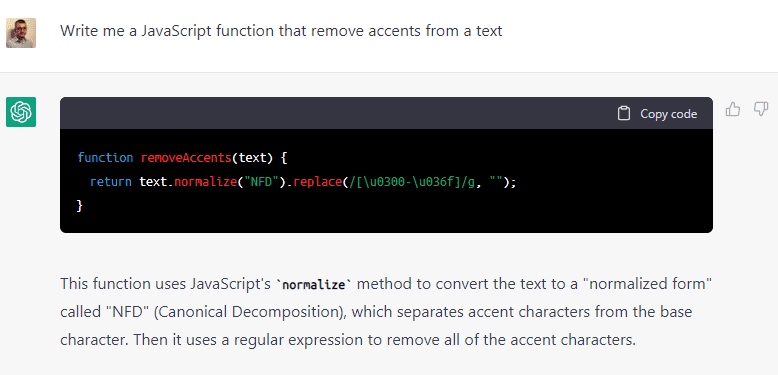Select the removeAccents function name
Image resolution: width=778 pixels, height=375 pixels.
point(186,158)
